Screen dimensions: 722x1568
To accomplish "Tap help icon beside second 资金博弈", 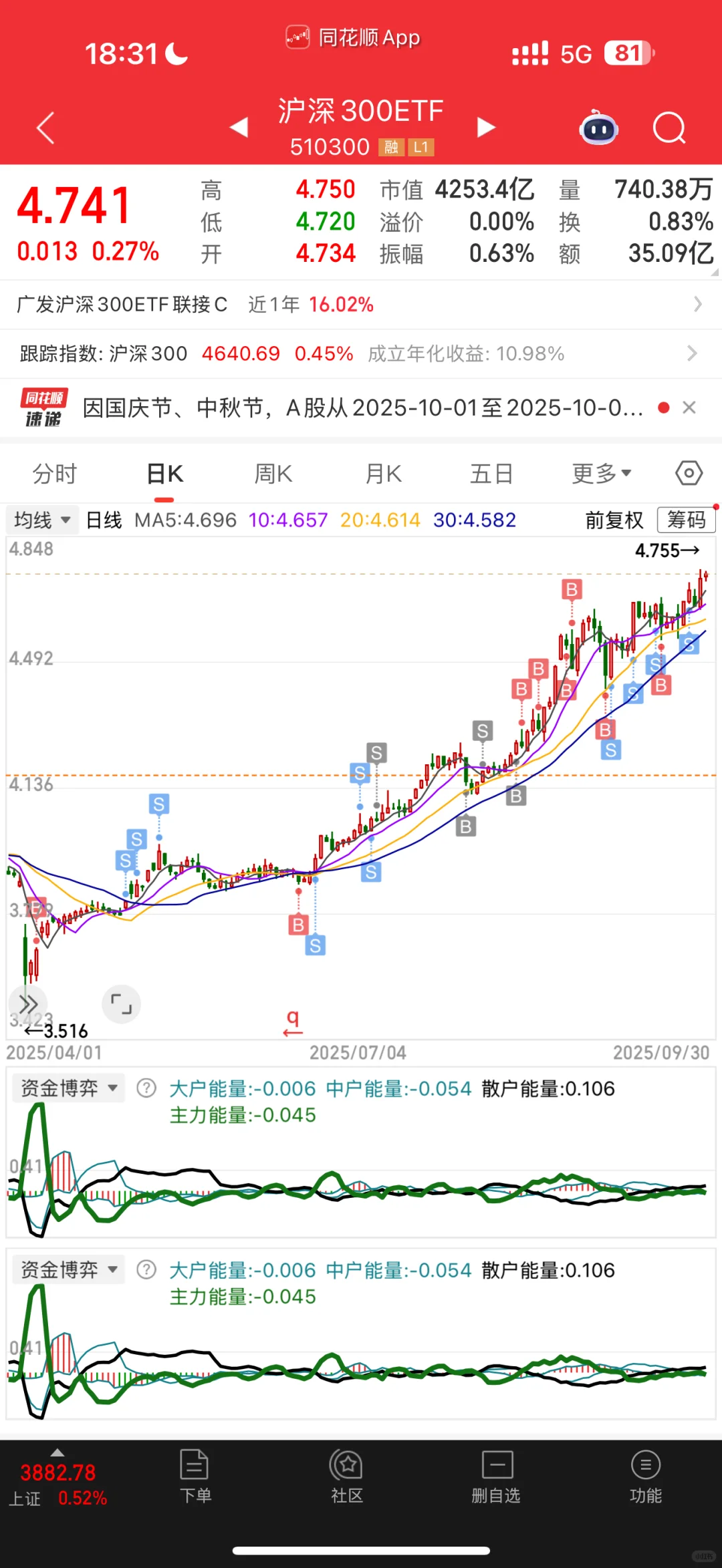I will [x=146, y=1270].
